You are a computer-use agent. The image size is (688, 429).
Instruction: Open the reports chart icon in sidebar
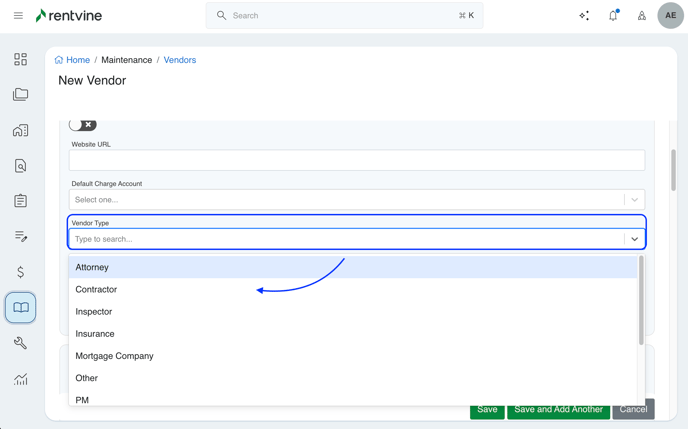(x=20, y=379)
